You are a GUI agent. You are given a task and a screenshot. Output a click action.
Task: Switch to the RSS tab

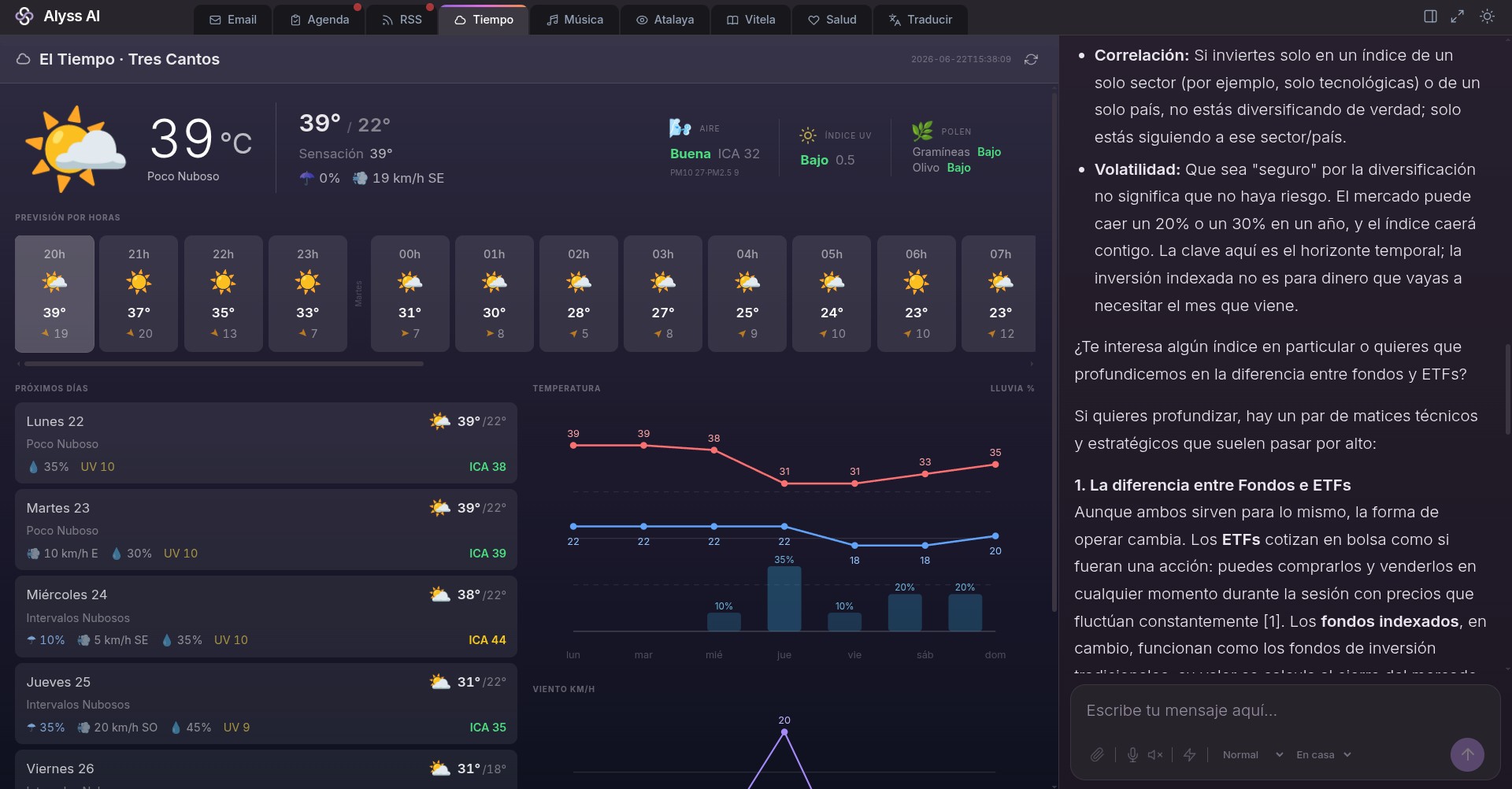pyautogui.click(x=402, y=20)
